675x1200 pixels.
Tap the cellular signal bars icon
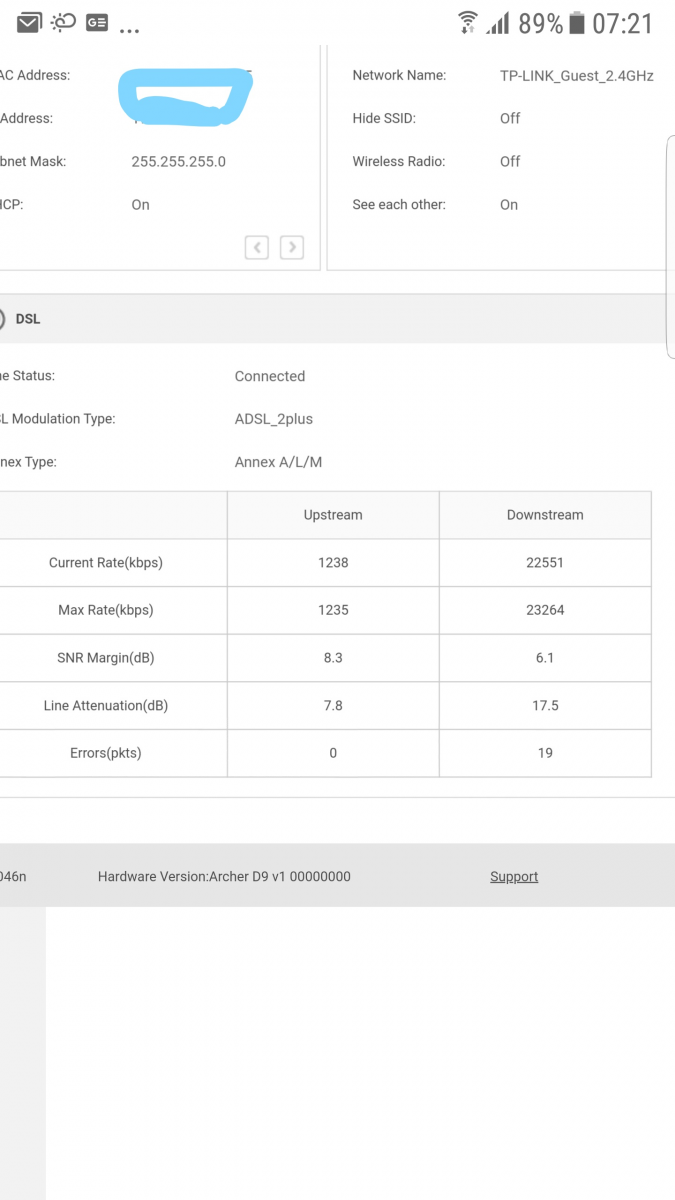click(x=497, y=22)
